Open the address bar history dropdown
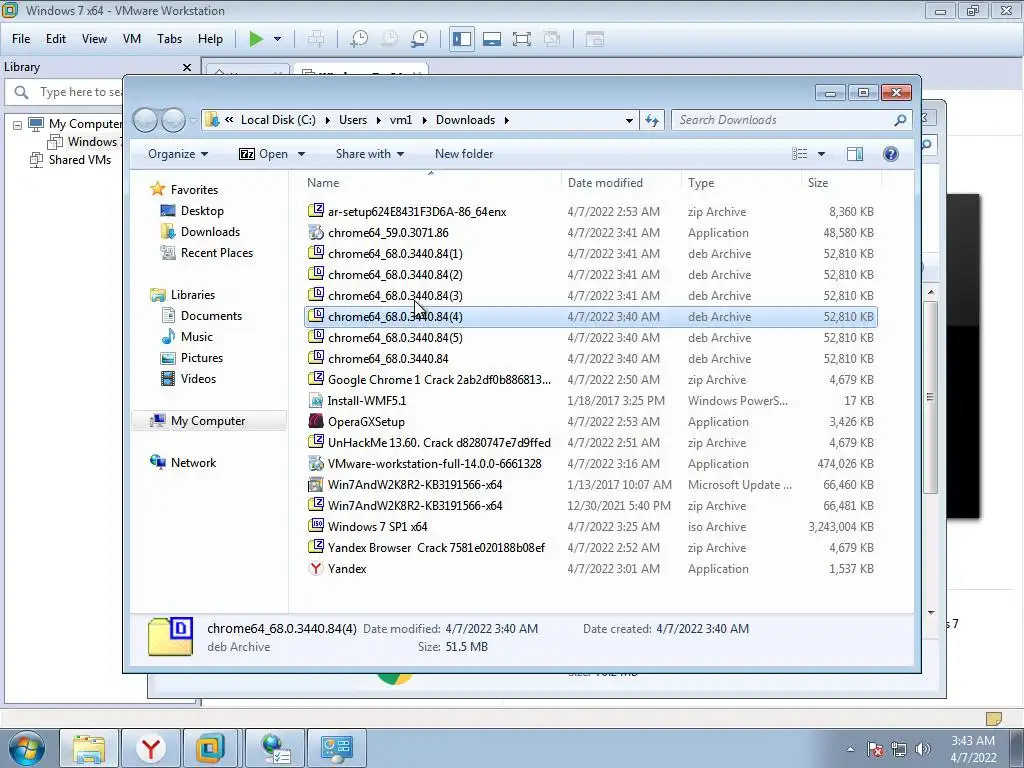 pos(629,120)
